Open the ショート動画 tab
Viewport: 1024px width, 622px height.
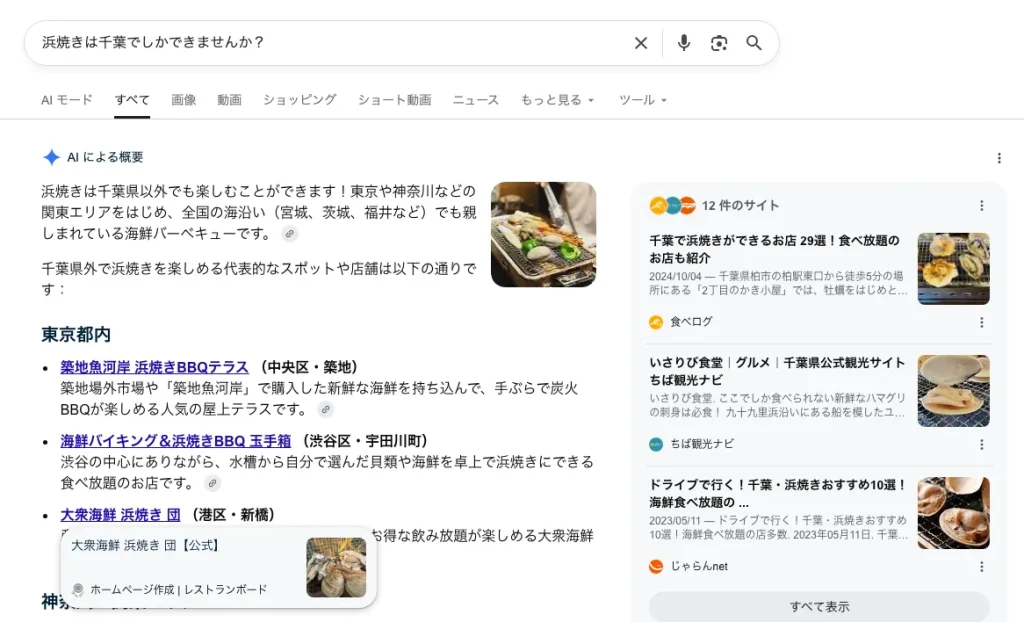[394, 100]
